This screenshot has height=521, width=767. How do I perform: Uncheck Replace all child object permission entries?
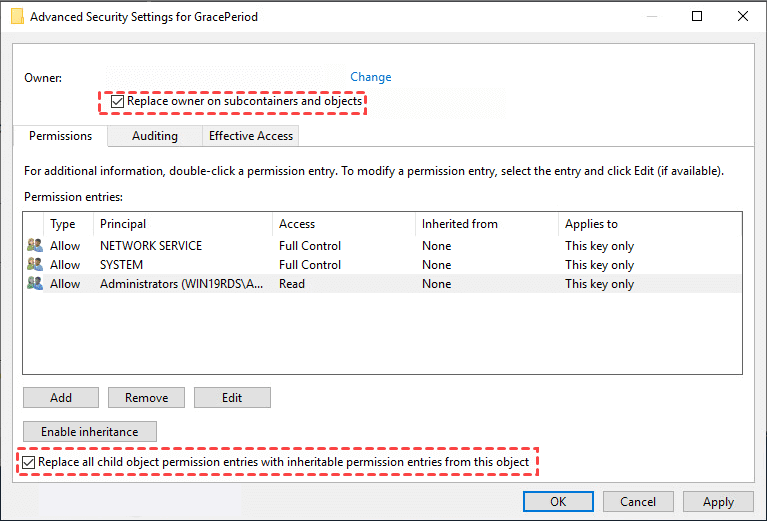click(x=29, y=462)
